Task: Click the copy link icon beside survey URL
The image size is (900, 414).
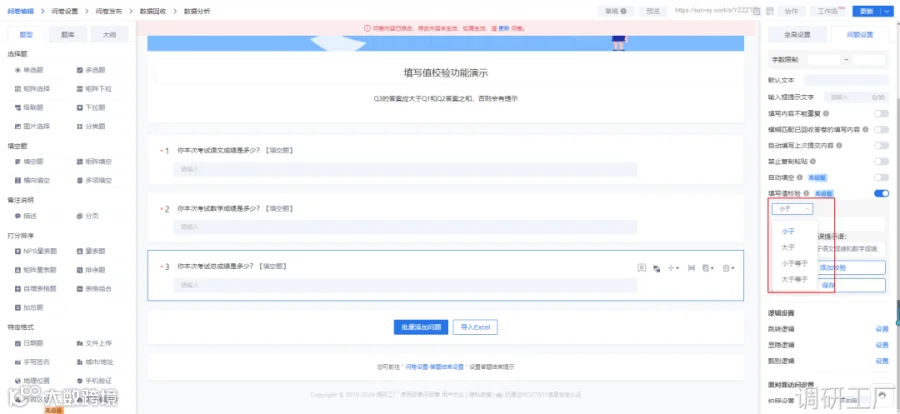Action: pos(757,11)
